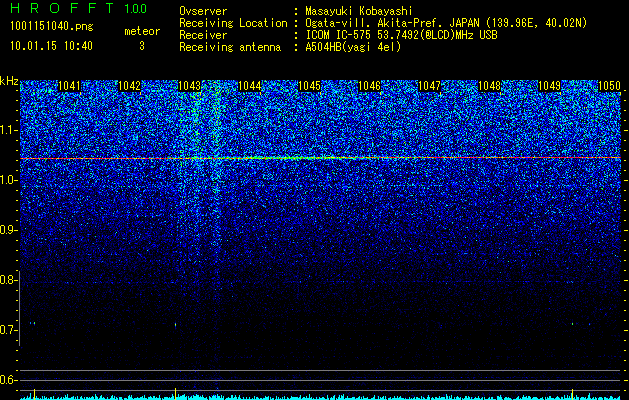Click the 1041 time marker
This screenshot has width=629, height=400.
69,86
